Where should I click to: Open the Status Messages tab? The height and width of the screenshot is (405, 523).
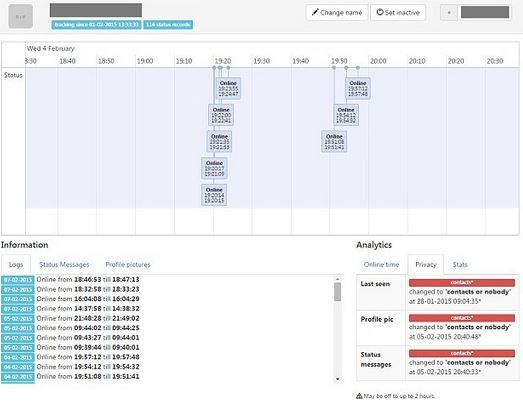(x=64, y=265)
